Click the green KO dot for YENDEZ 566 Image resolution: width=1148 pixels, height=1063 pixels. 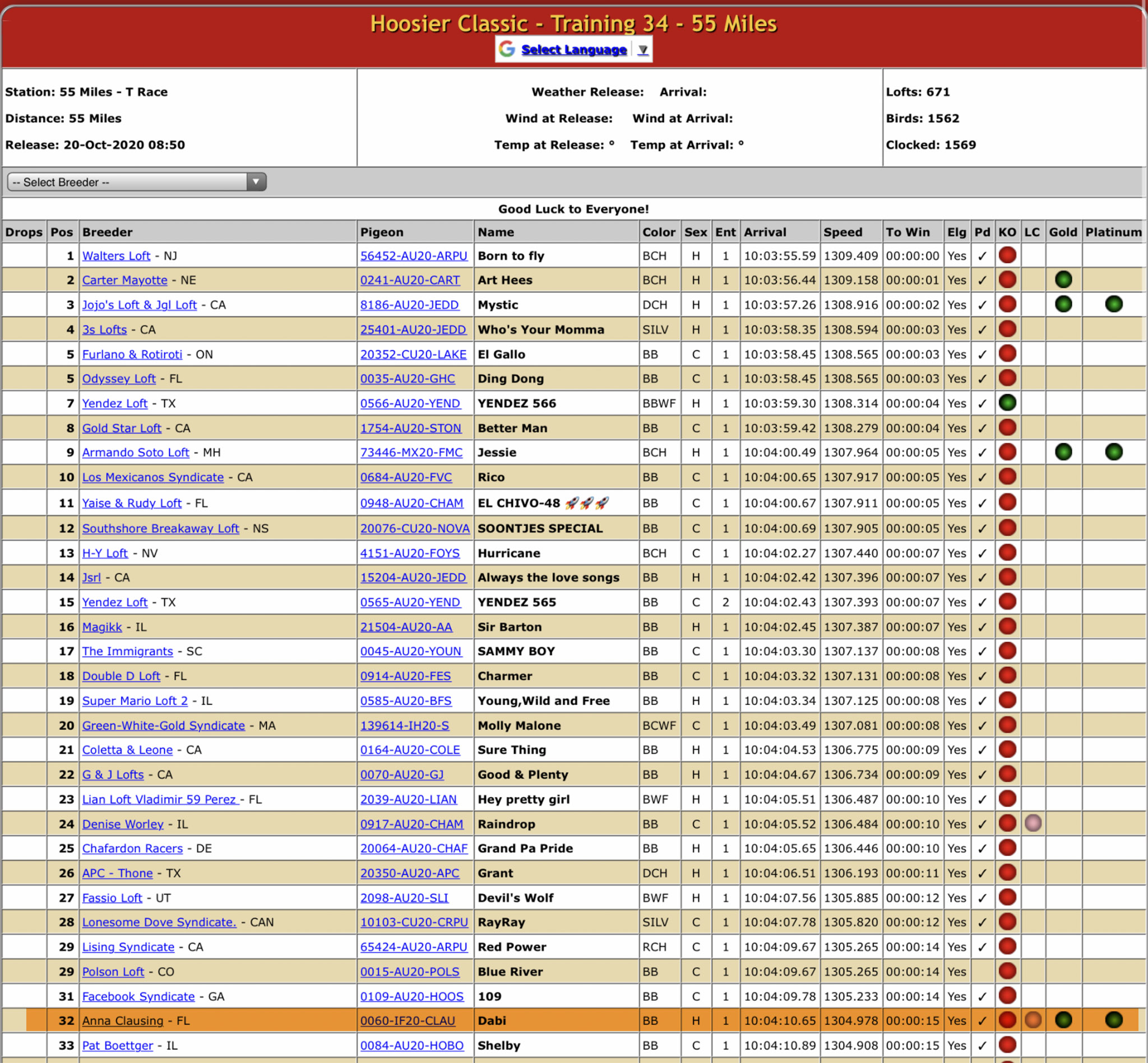click(x=1007, y=403)
